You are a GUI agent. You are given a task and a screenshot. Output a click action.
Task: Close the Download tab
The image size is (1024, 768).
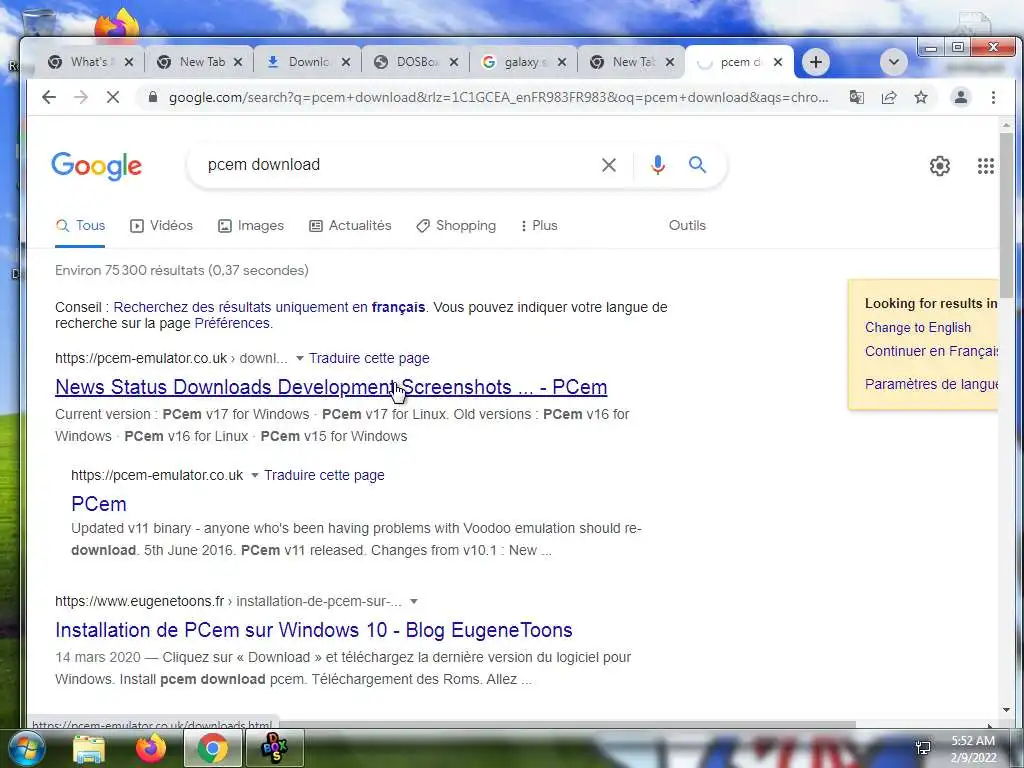click(x=345, y=62)
